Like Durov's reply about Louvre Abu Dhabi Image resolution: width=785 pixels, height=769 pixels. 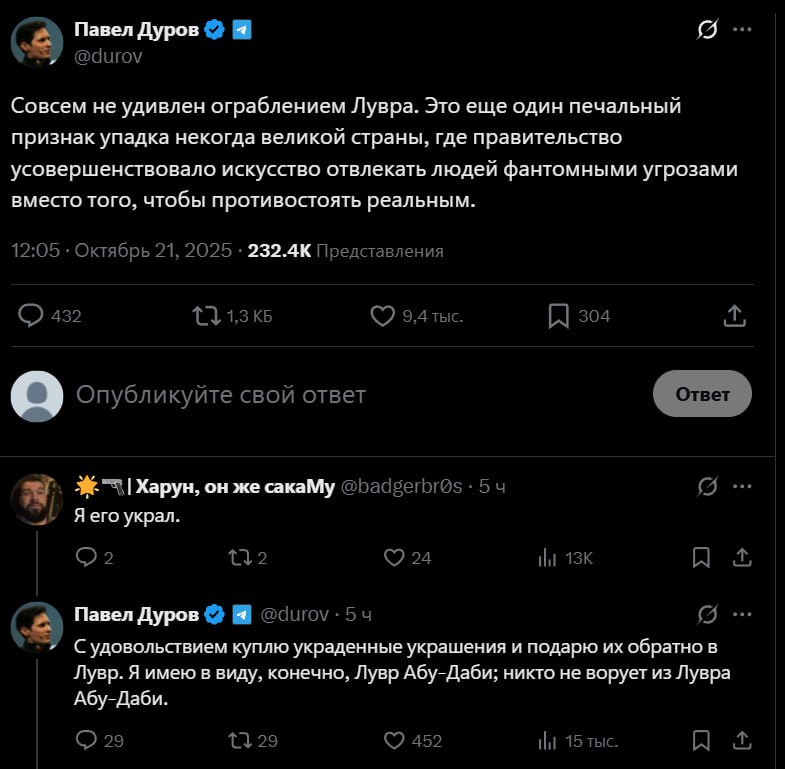(395, 741)
